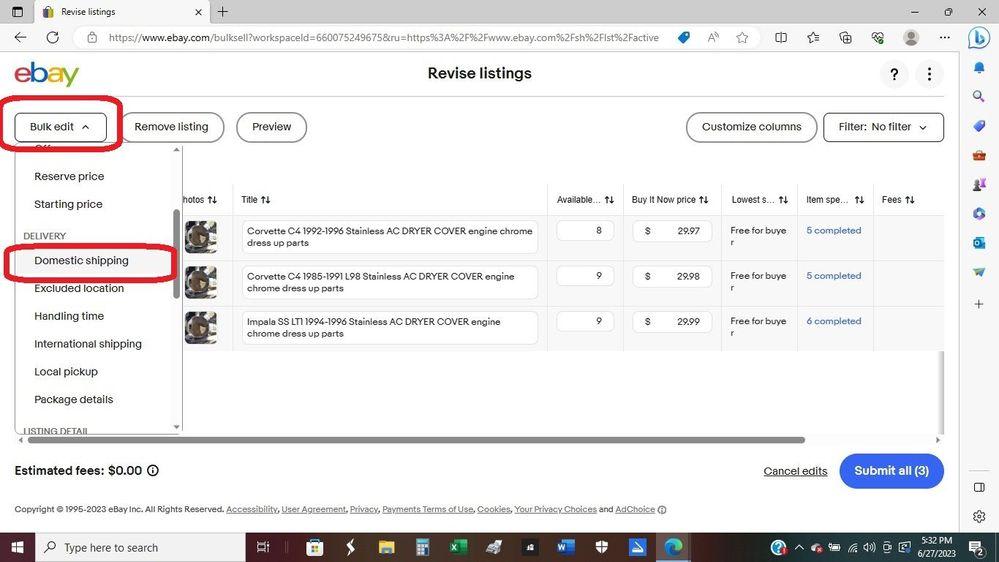Image resolution: width=999 pixels, height=562 pixels.
Task: Click the estimated fees info icon
Action: (x=153, y=470)
